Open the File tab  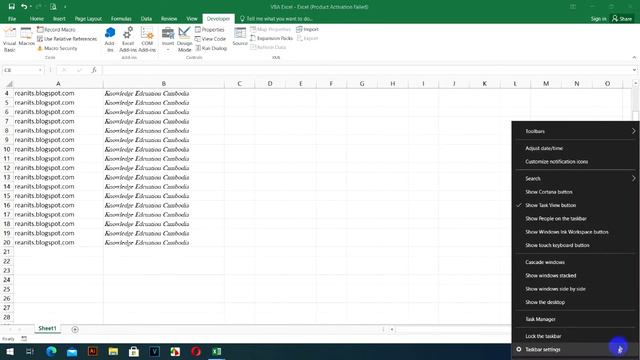(x=12, y=19)
